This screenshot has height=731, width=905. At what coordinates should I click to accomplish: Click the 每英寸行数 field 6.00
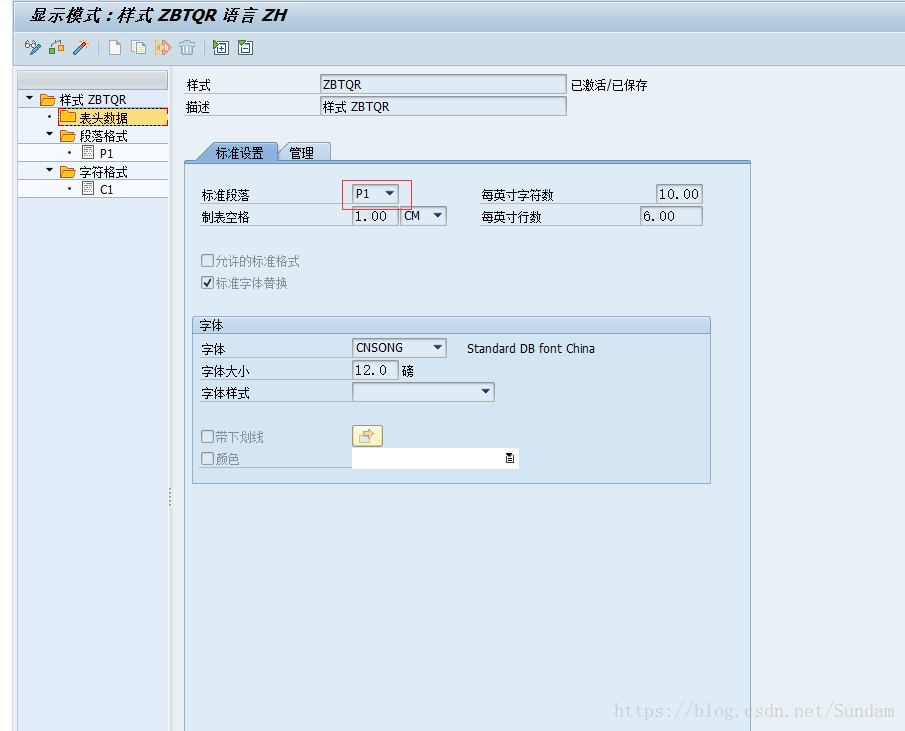click(x=671, y=216)
